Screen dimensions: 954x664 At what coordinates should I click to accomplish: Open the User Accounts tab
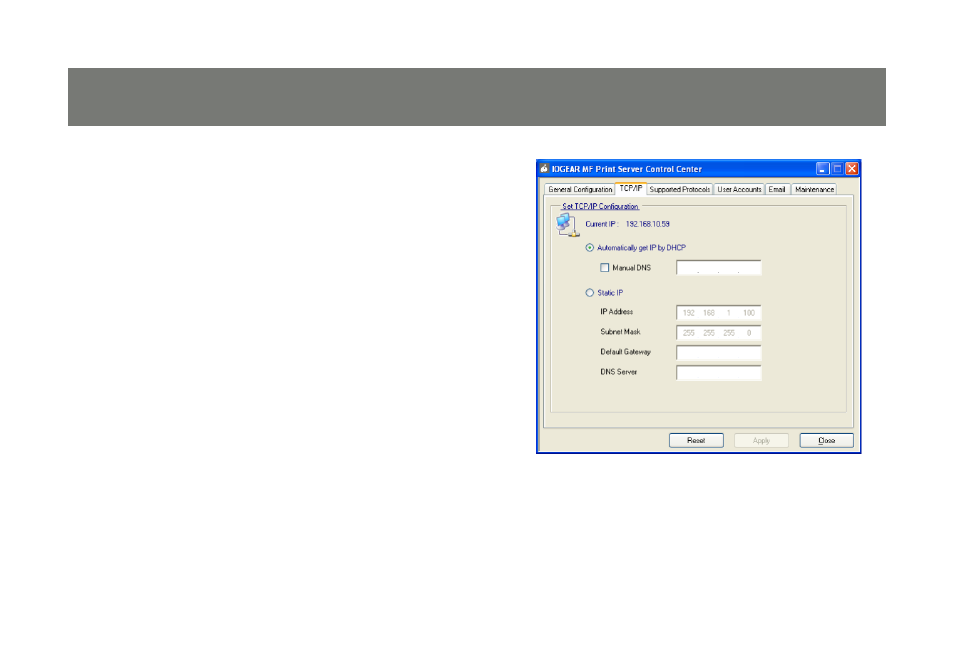[739, 189]
